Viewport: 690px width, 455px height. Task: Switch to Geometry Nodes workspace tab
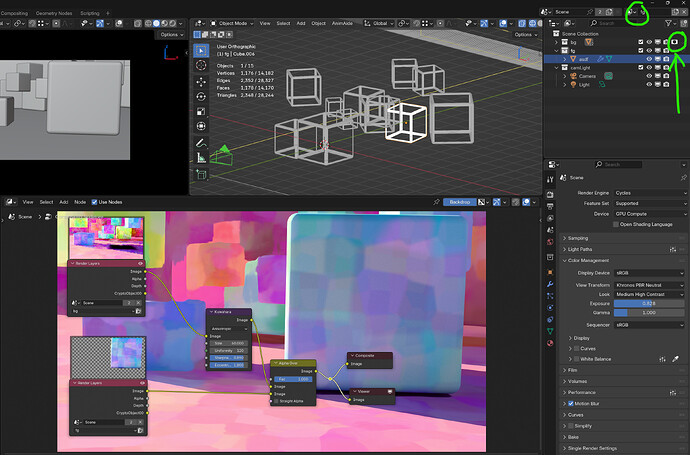[54, 13]
